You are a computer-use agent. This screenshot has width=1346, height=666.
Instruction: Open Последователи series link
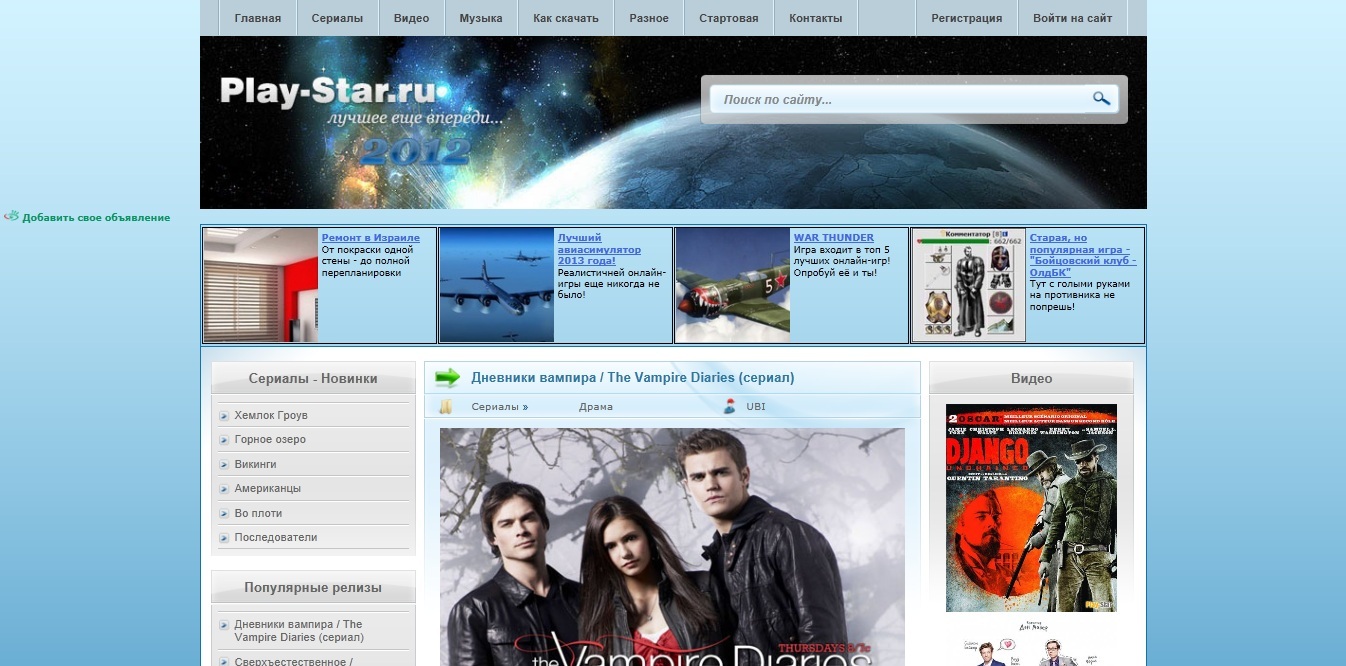pos(276,538)
